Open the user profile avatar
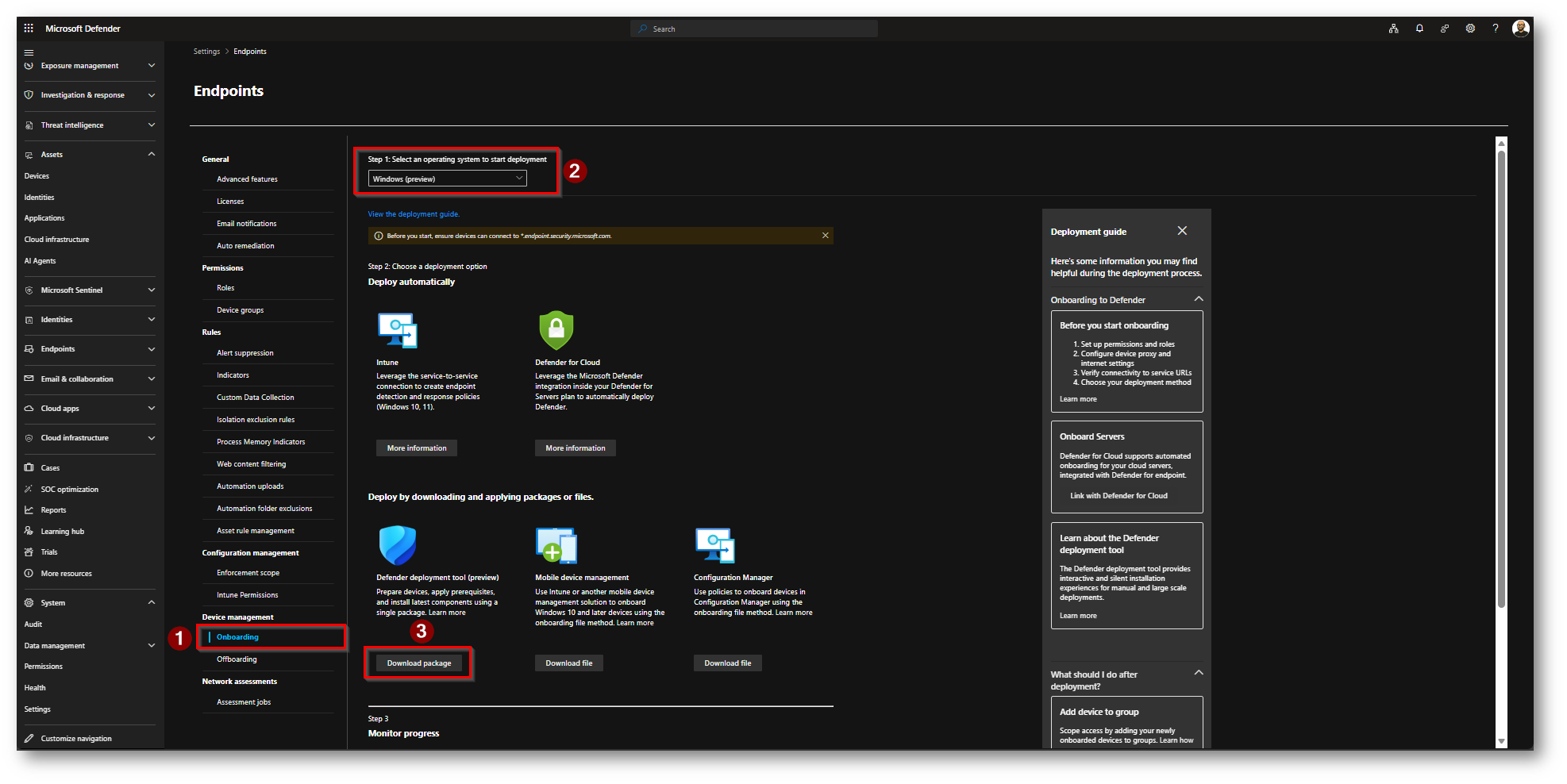 (x=1521, y=29)
